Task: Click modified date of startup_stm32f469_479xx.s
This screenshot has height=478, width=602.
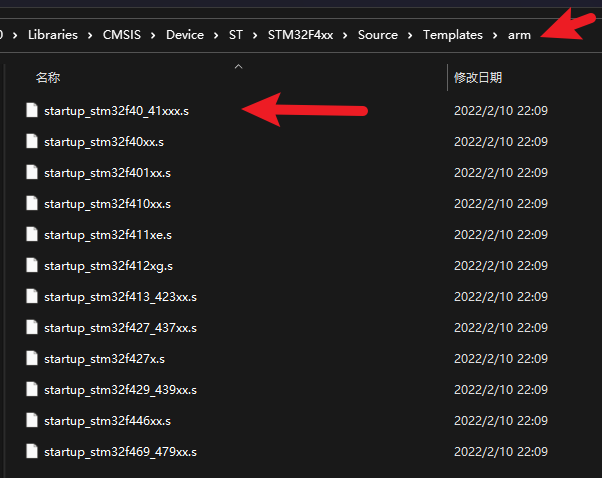Action: pyautogui.click(x=501, y=452)
